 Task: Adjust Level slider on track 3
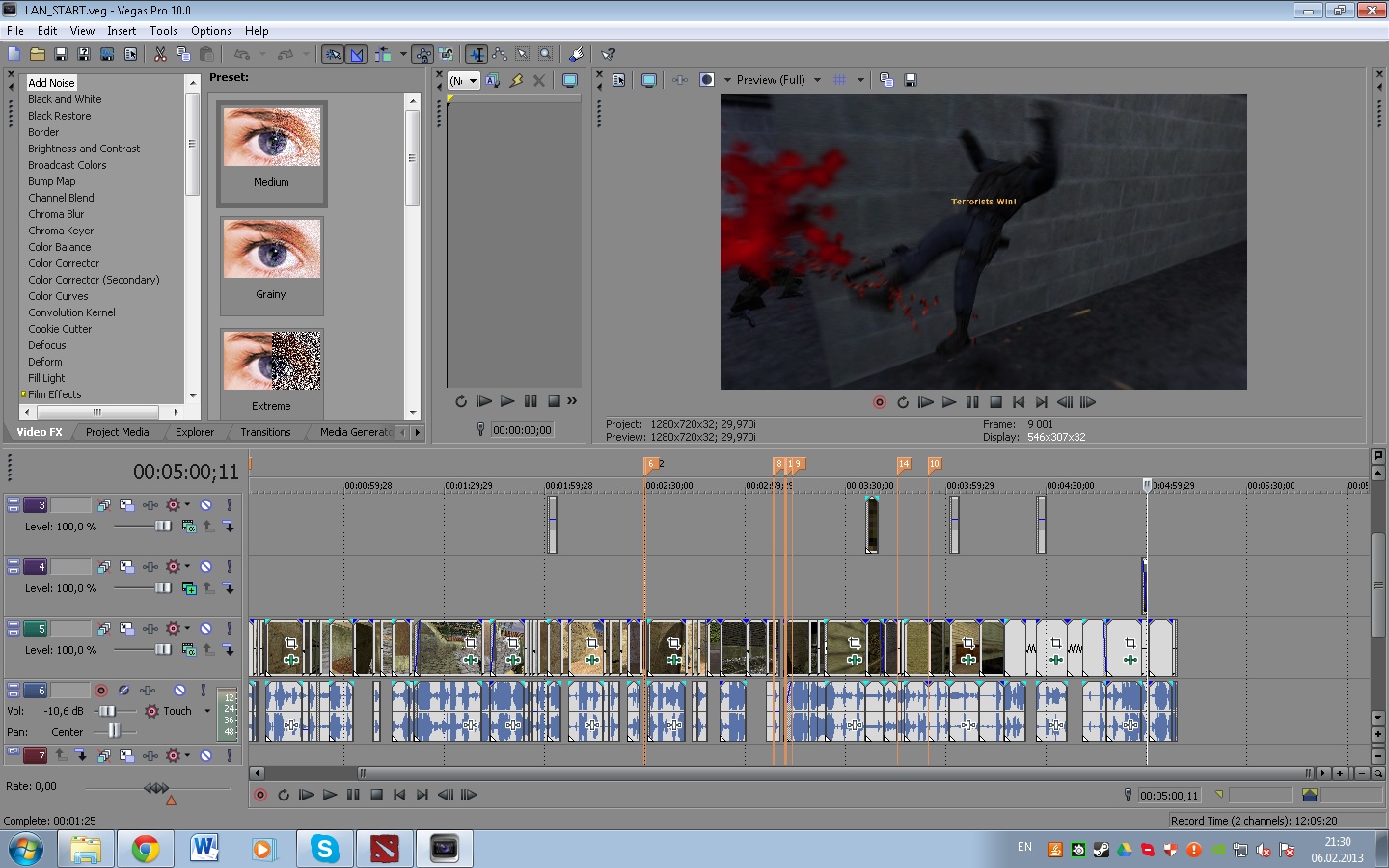[x=162, y=527]
